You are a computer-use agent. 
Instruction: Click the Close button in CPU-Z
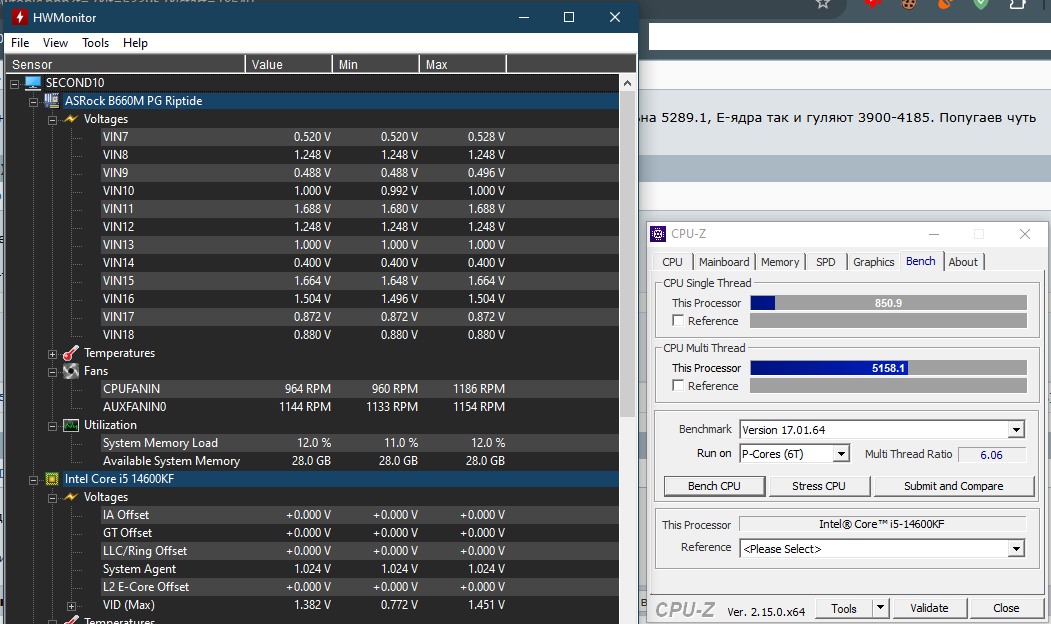coord(1005,608)
